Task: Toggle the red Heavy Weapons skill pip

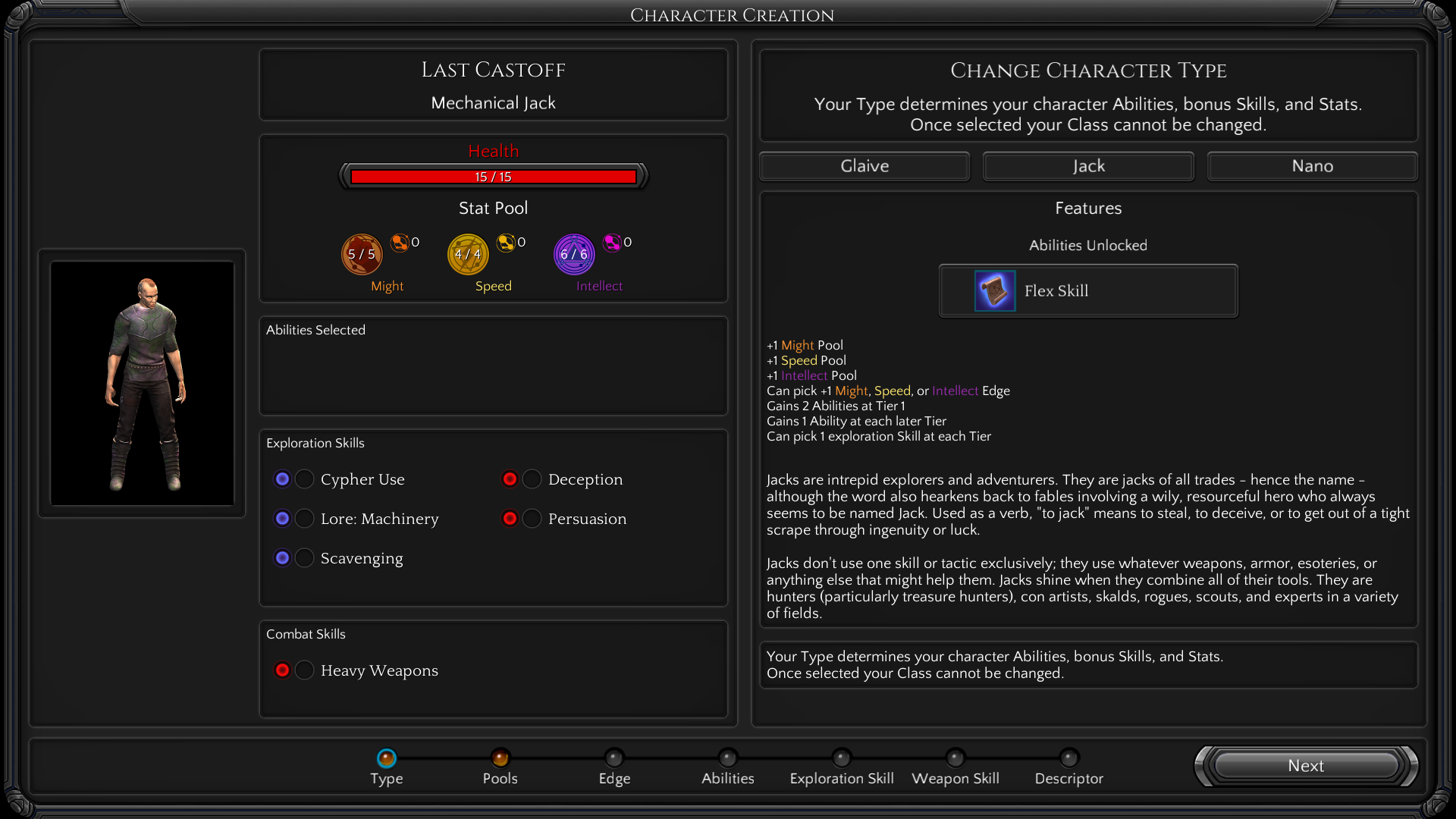Action: point(282,670)
